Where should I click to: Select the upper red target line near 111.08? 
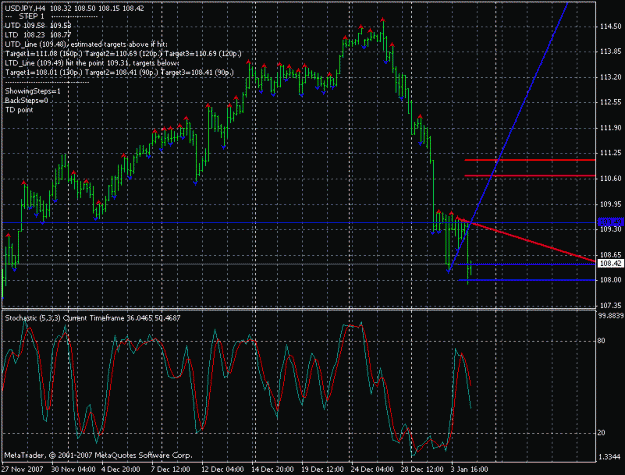530,160
